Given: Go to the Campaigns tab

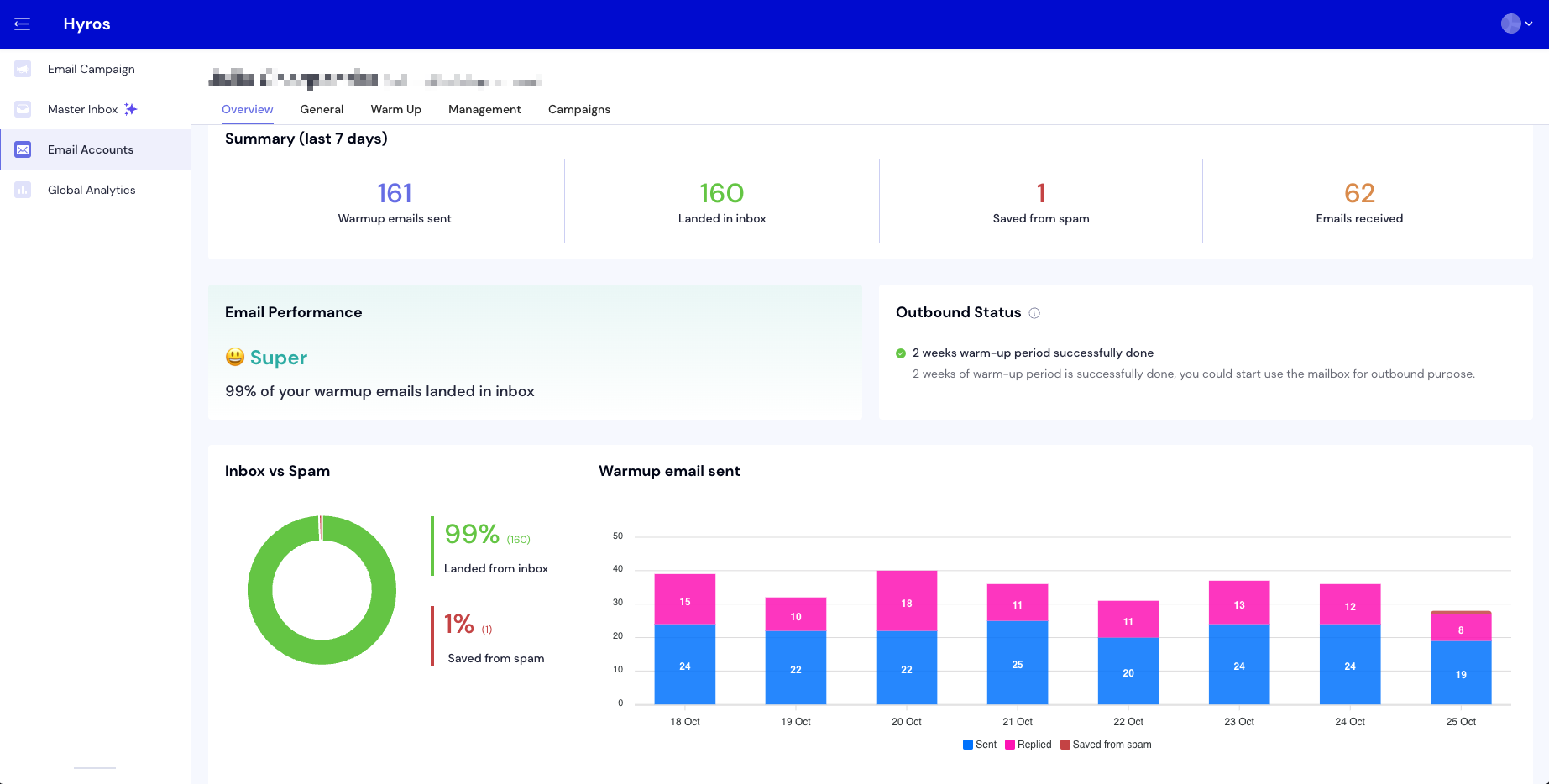Looking at the screenshot, I should (578, 109).
